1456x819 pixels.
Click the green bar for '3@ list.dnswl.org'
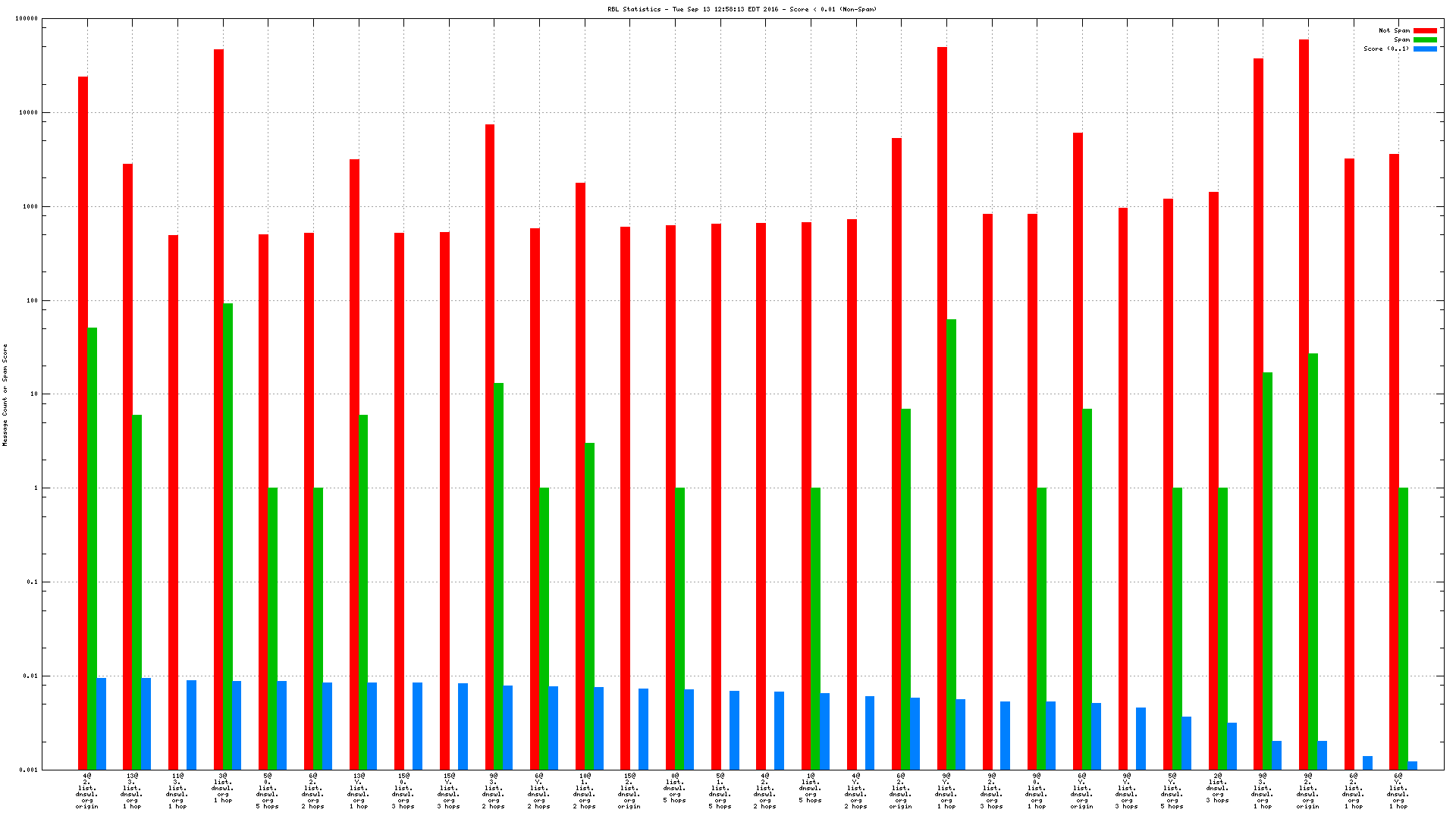tap(227, 536)
